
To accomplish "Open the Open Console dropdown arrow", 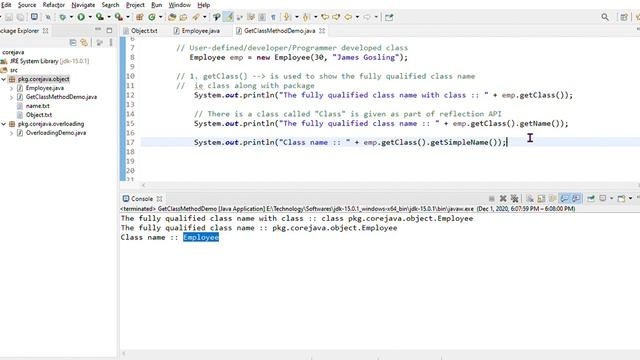I will [x=630, y=198].
